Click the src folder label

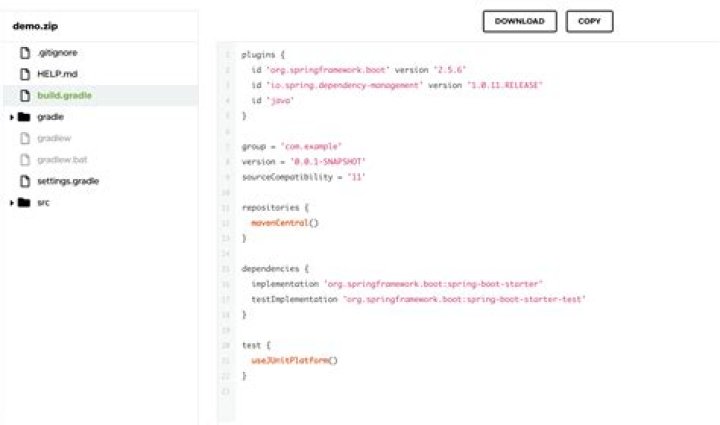click(43, 202)
